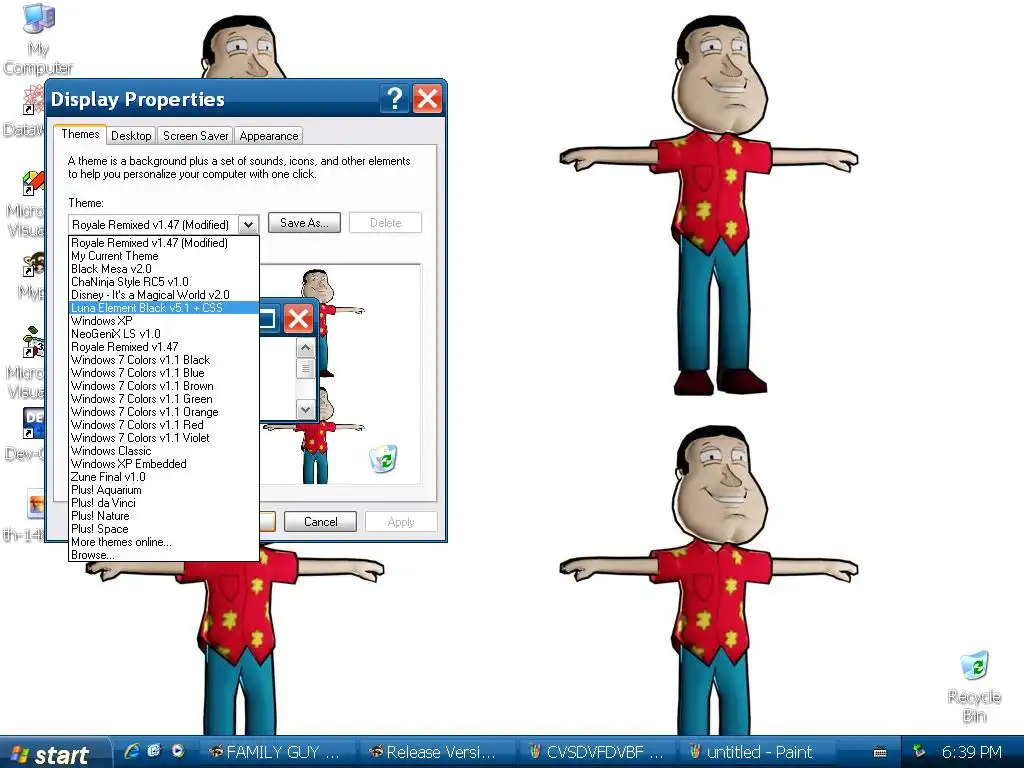Select Windows 7 Colors v1.1 Green

[164, 399]
